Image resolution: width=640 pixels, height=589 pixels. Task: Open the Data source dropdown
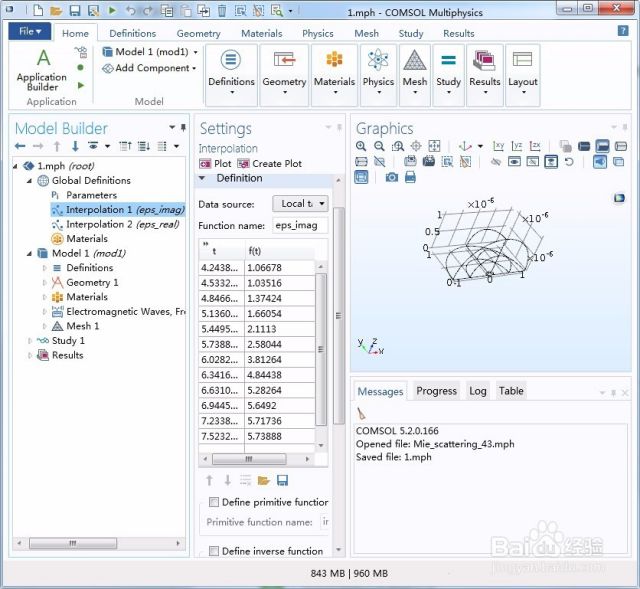[x=300, y=204]
